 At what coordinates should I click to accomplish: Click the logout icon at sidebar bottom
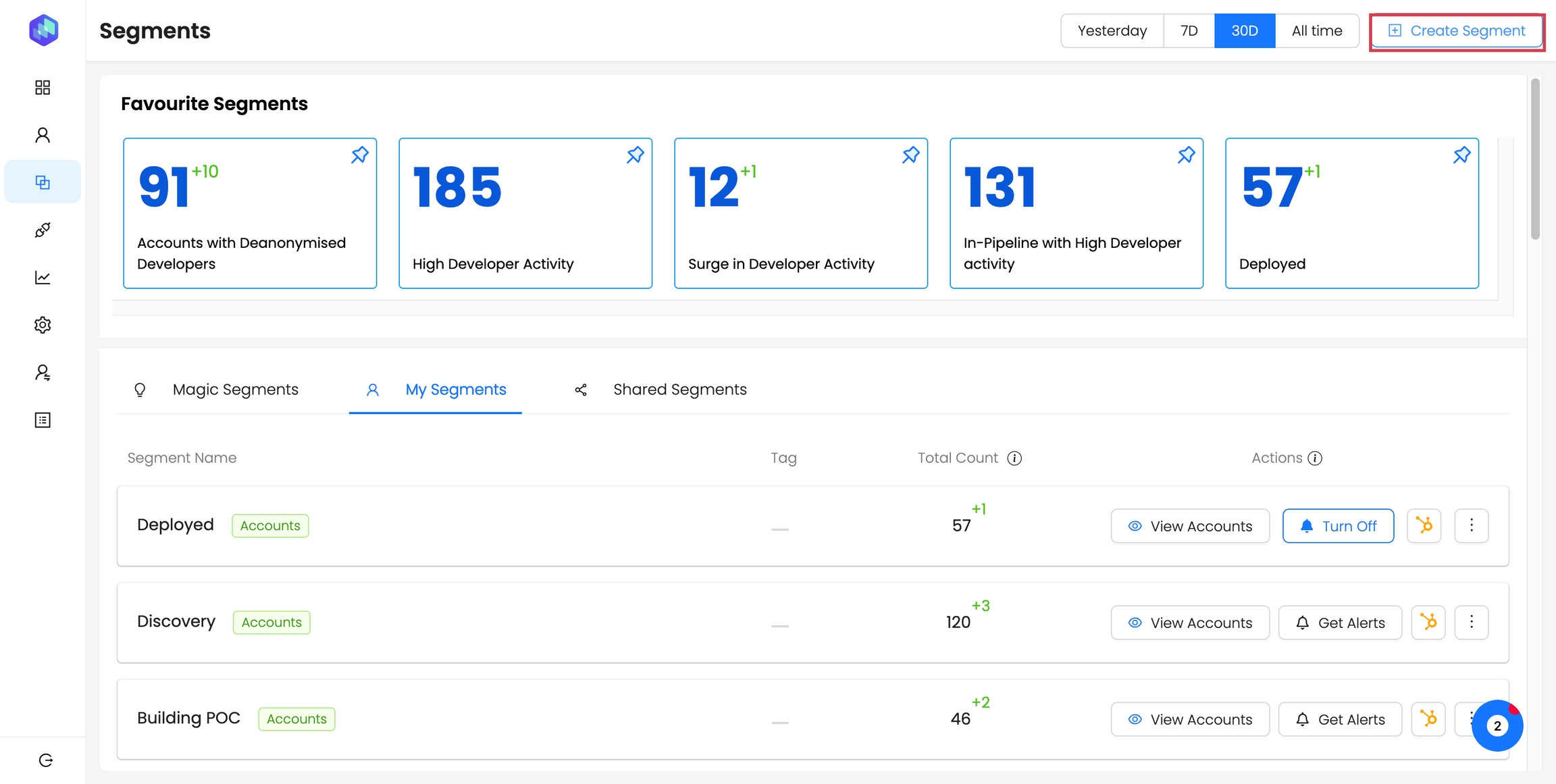click(45, 760)
